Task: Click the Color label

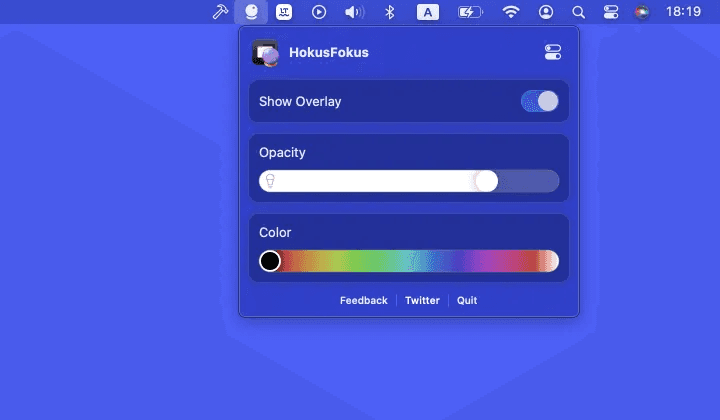Action: (275, 232)
